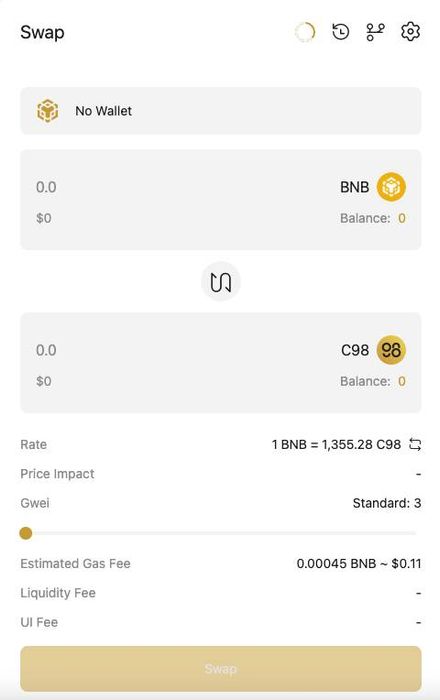The image size is (440, 700).
Task: Click the Gwei slider handle
Action: coord(26,533)
